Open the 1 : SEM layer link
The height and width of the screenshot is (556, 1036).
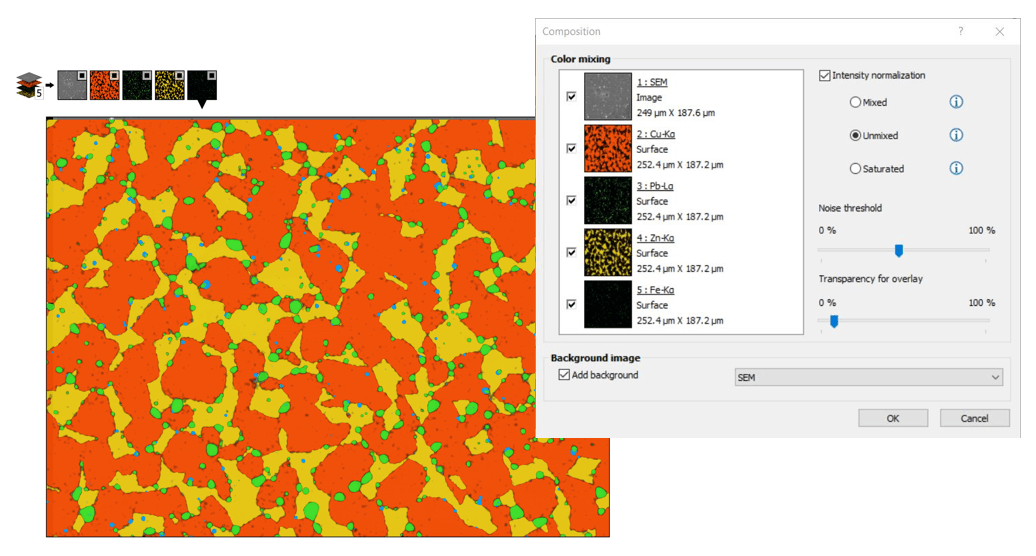(x=652, y=82)
